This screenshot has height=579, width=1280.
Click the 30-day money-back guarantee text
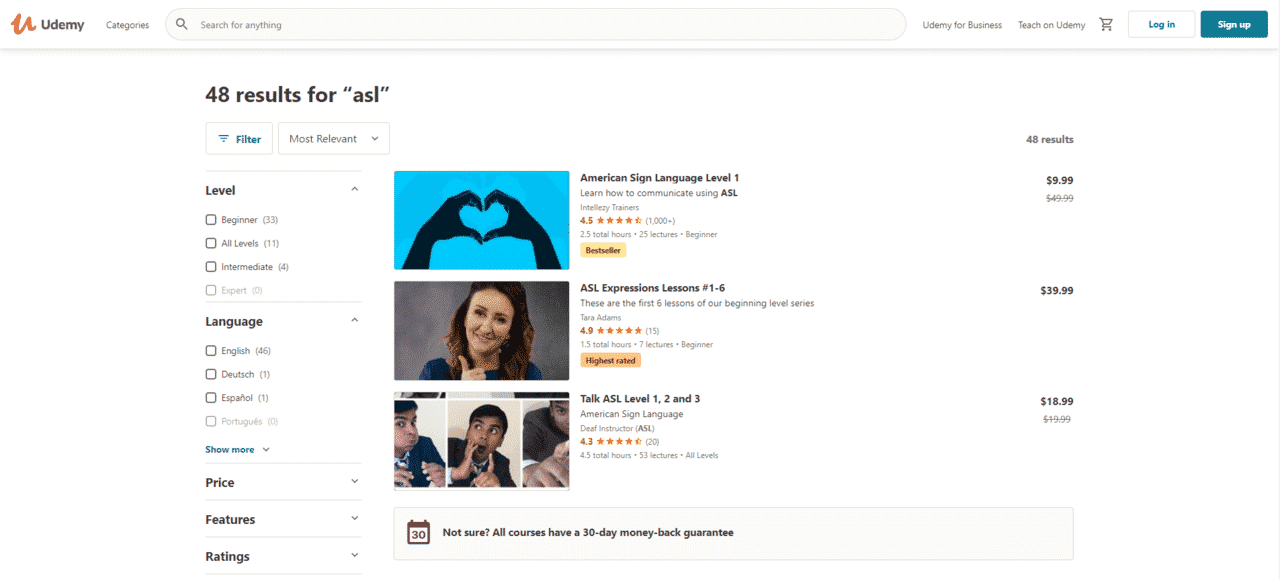(x=588, y=533)
